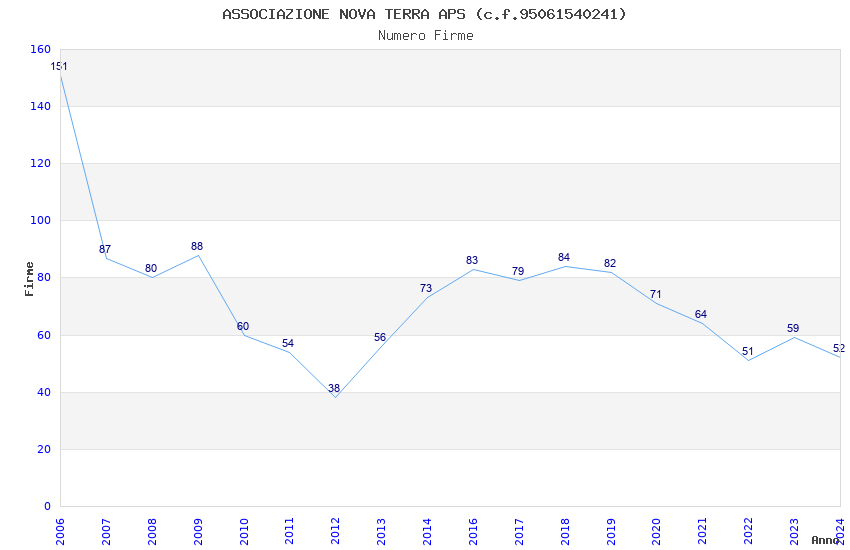The image size is (850, 550).
Task: Select the 83 data label
Action: (472, 261)
